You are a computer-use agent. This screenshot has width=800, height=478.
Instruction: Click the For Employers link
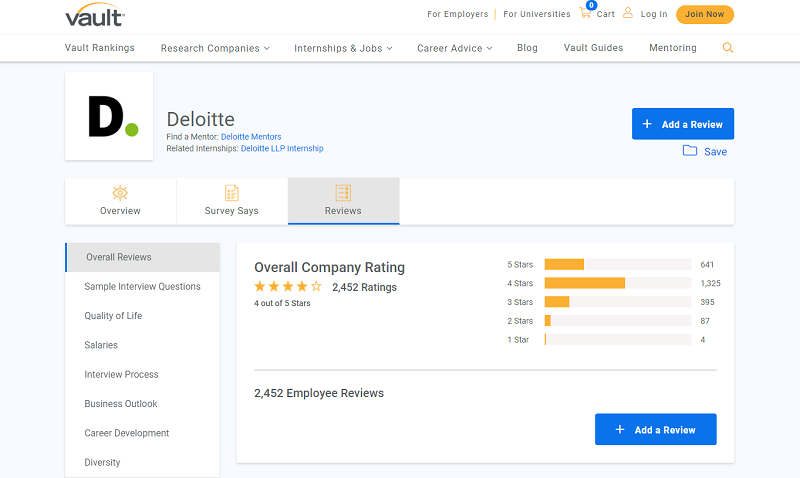[458, 14]
